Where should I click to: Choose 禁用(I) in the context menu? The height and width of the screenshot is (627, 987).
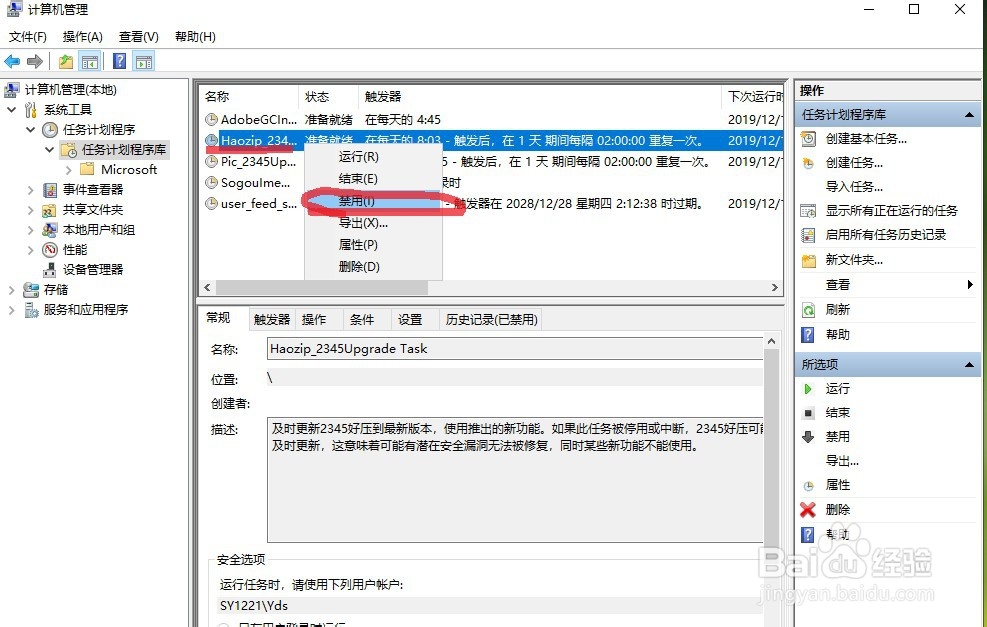click(373, 201)
